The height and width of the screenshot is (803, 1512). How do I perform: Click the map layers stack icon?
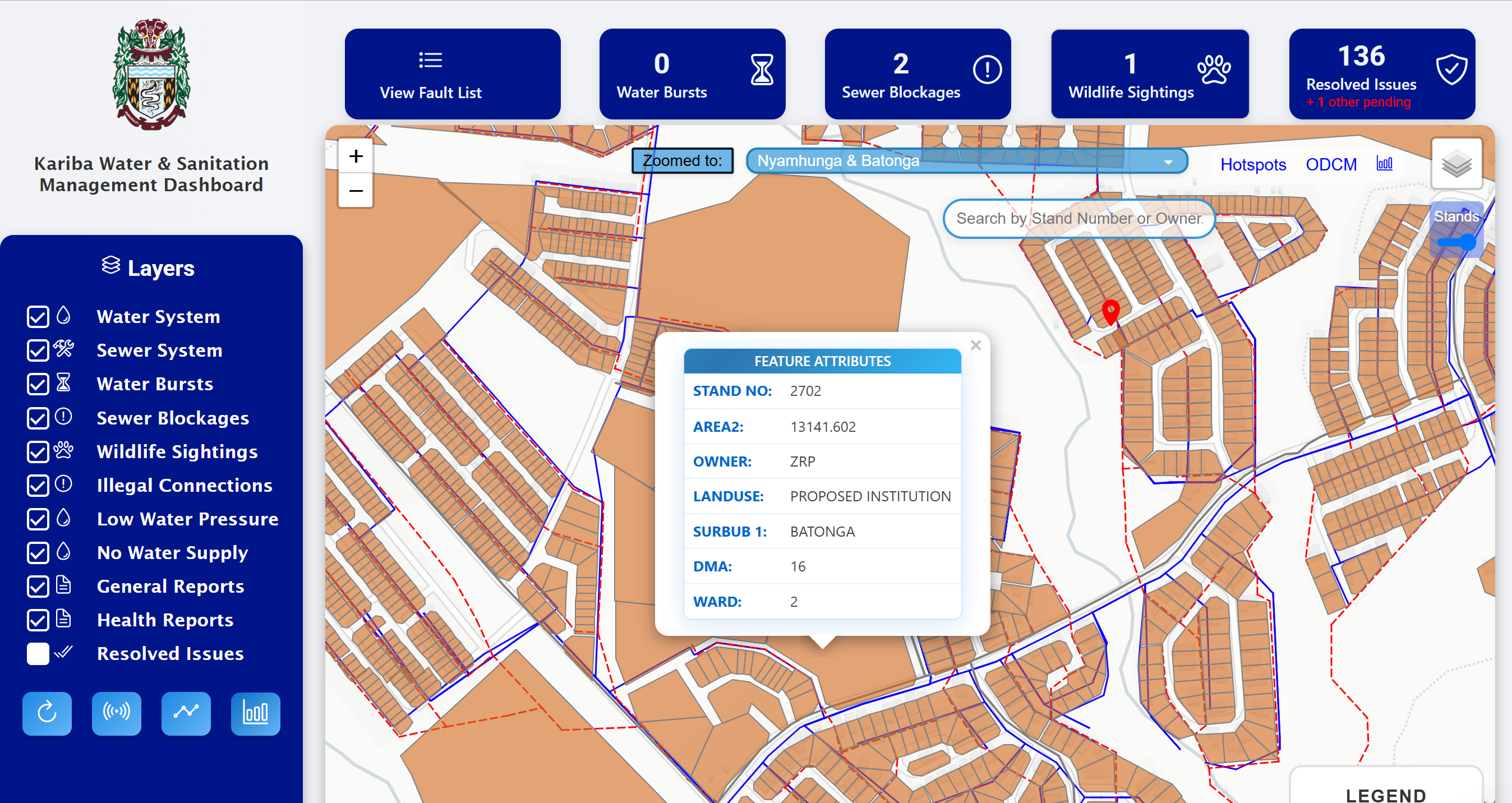tap(1456, 164)
